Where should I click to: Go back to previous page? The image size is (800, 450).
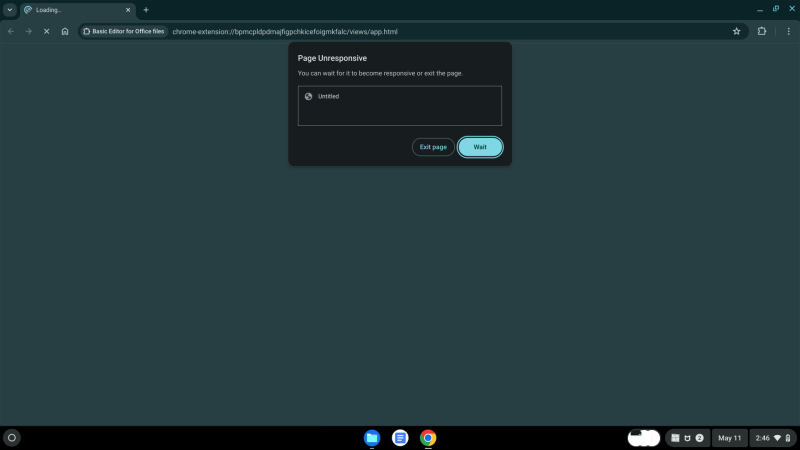[11, 31]
